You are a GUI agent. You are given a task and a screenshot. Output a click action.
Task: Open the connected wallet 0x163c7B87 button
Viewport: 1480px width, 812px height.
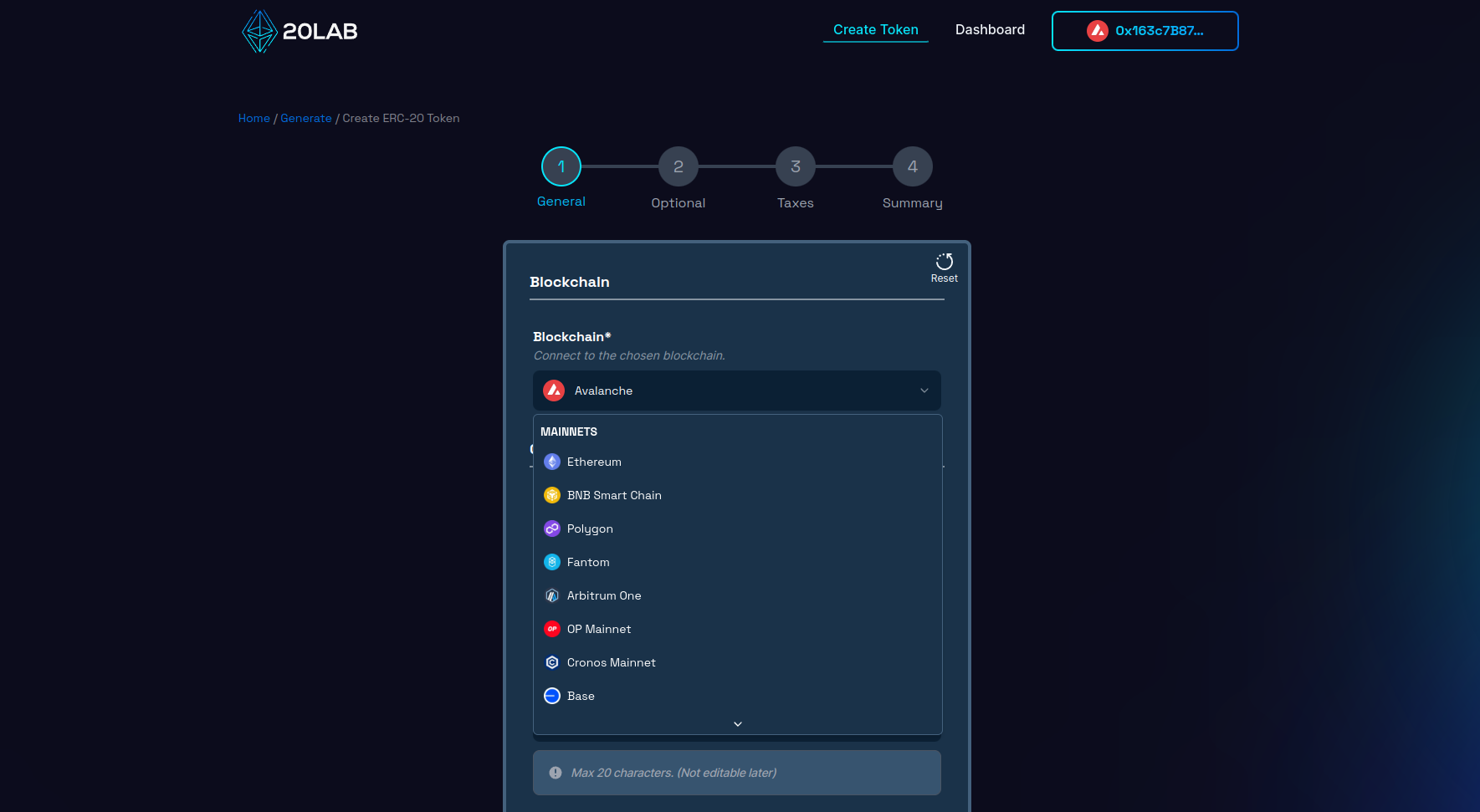[1145, 31]
